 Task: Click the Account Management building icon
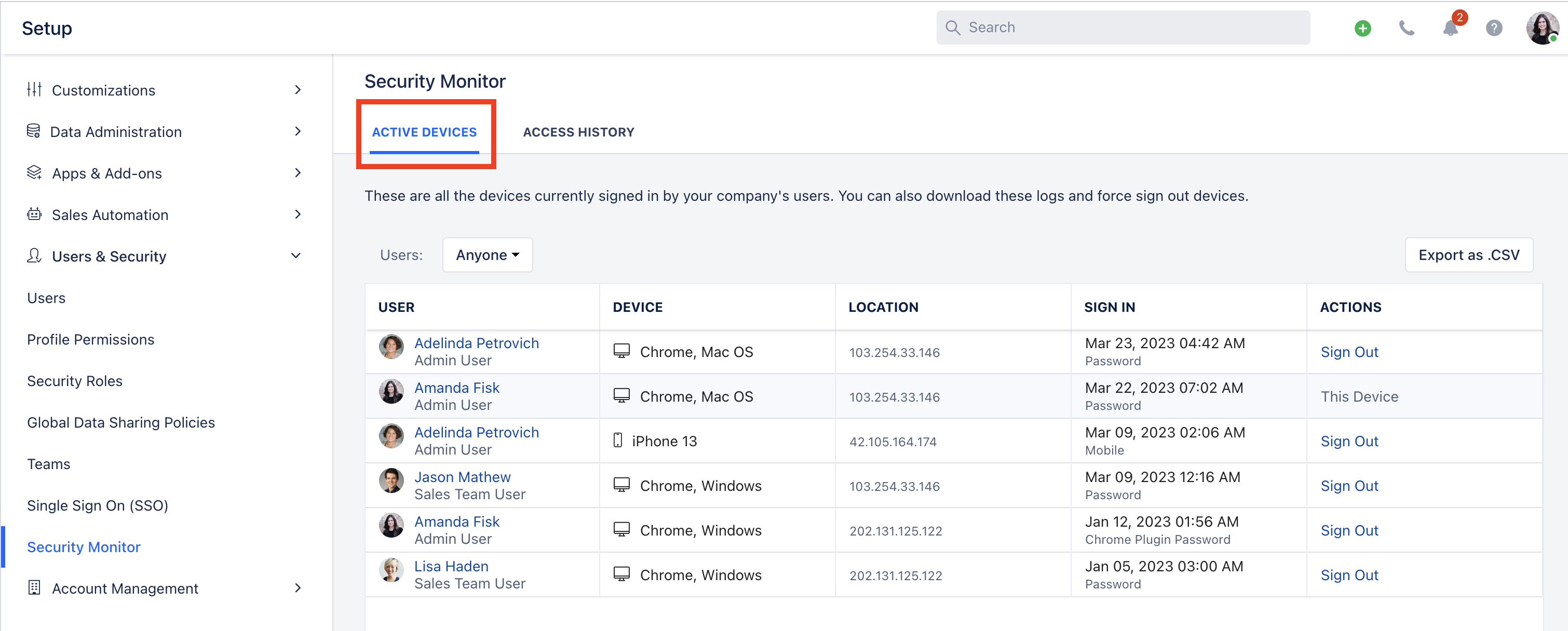pos(34,588)
